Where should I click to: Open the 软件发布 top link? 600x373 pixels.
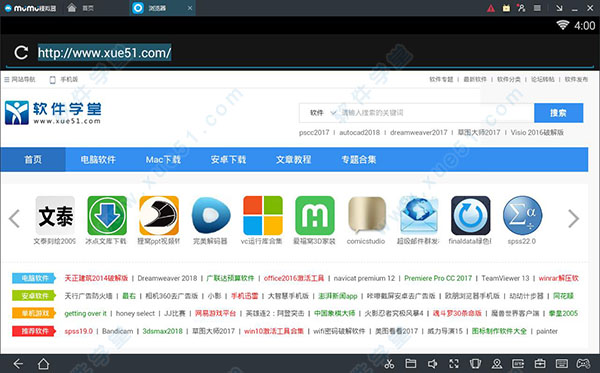(x=576, y=79)
